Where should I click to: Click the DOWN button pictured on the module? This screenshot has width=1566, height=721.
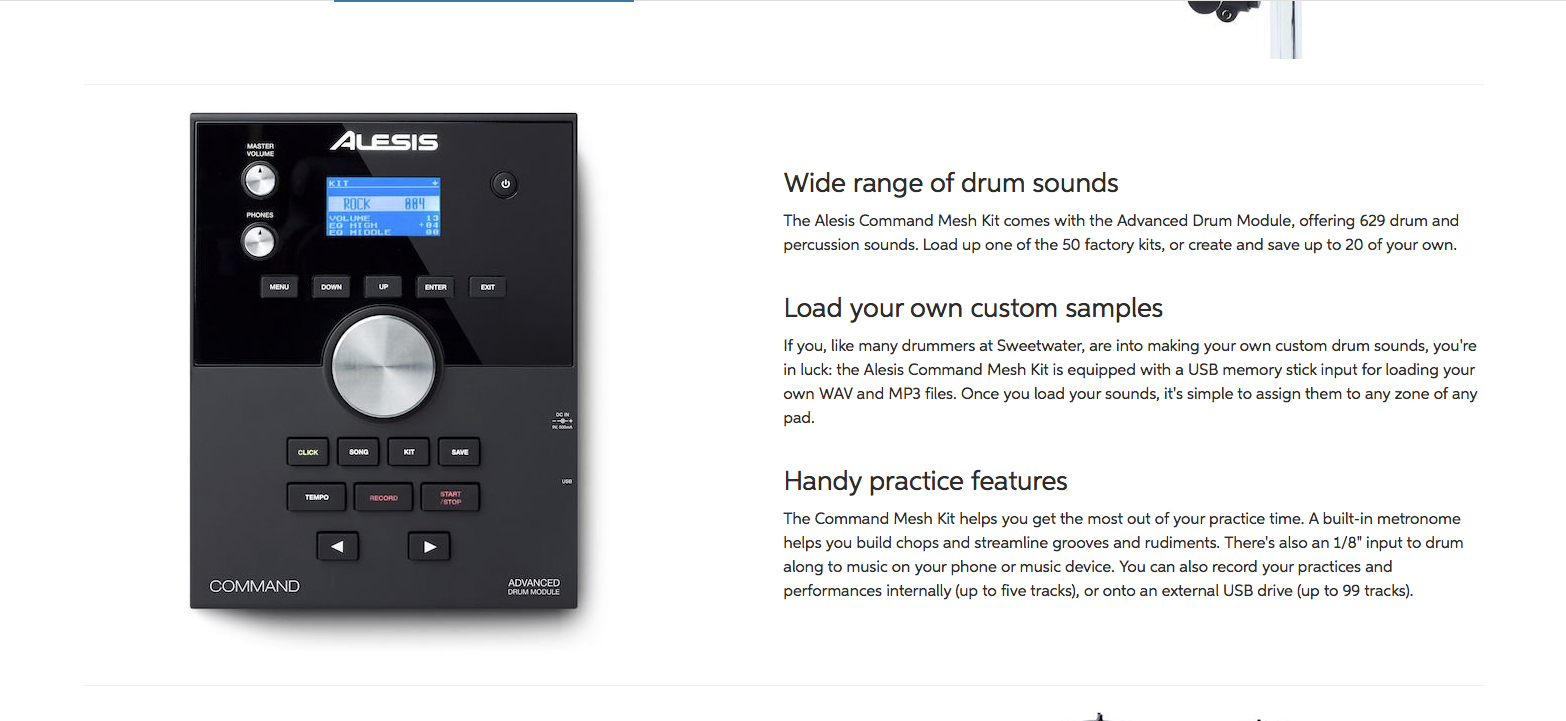tap(331, 287)
